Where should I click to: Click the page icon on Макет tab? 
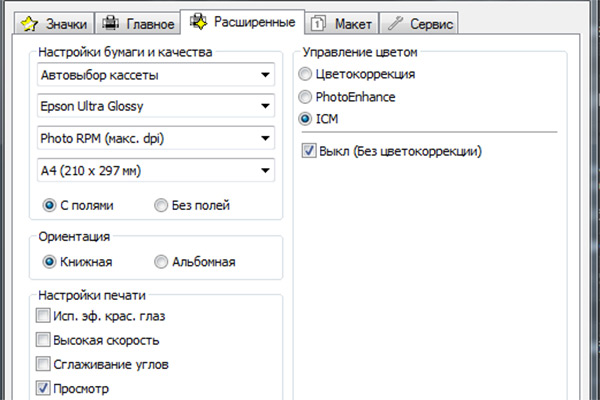[317, 22]
